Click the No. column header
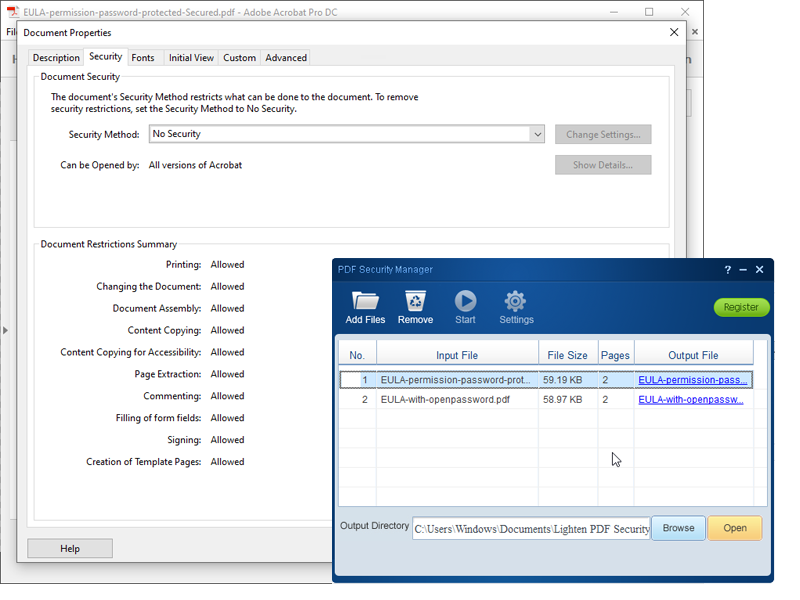 [357, 355]
